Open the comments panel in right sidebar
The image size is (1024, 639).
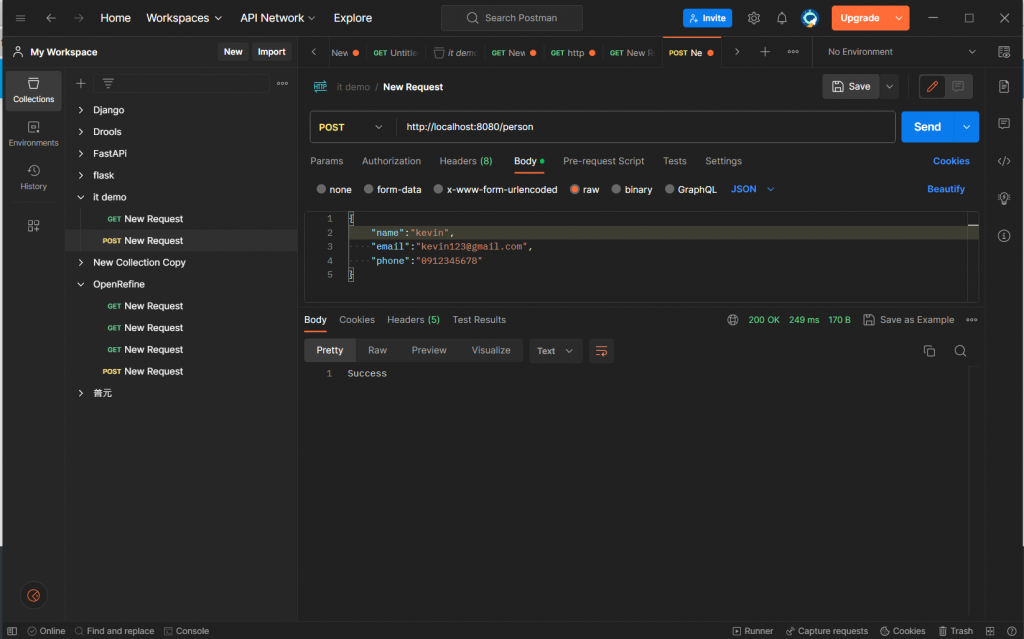click(1004, 123)
